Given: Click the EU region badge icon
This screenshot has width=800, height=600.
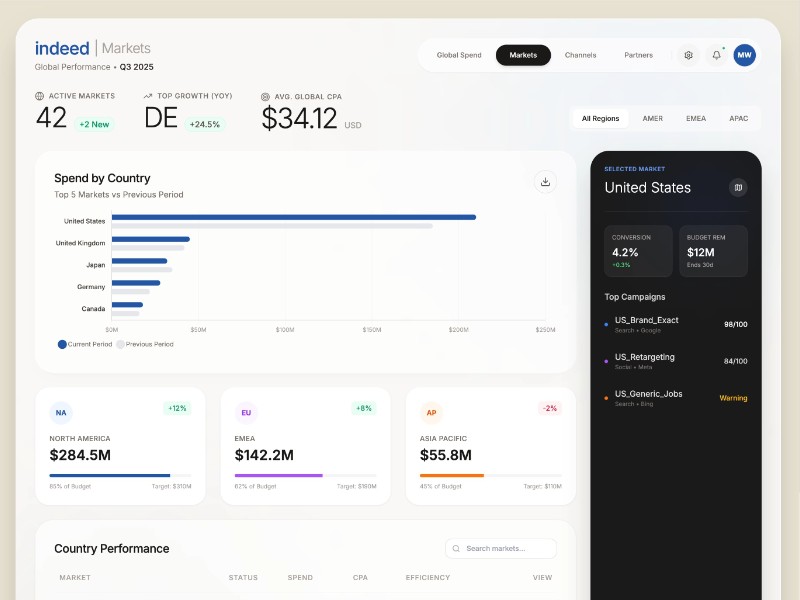Looking at the screenshot, I should tap(246, 412).
